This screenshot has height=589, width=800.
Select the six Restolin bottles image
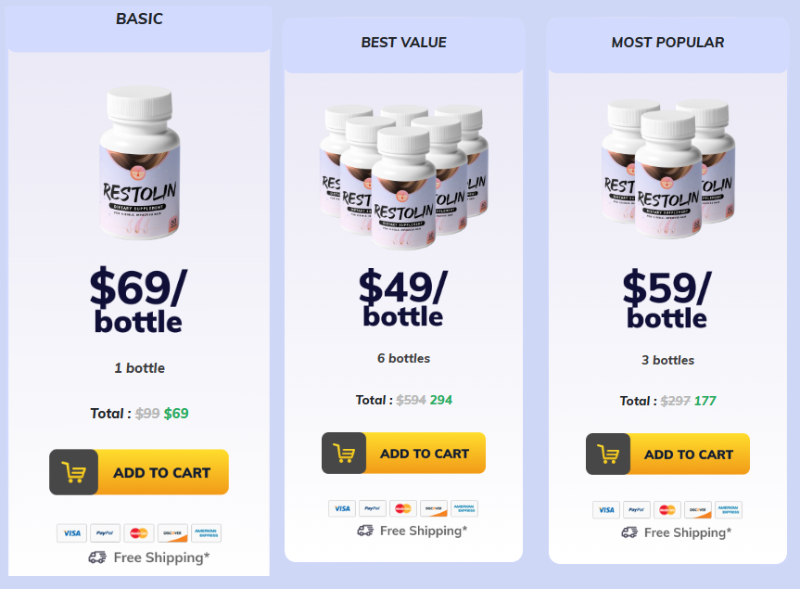coord(404,177)
